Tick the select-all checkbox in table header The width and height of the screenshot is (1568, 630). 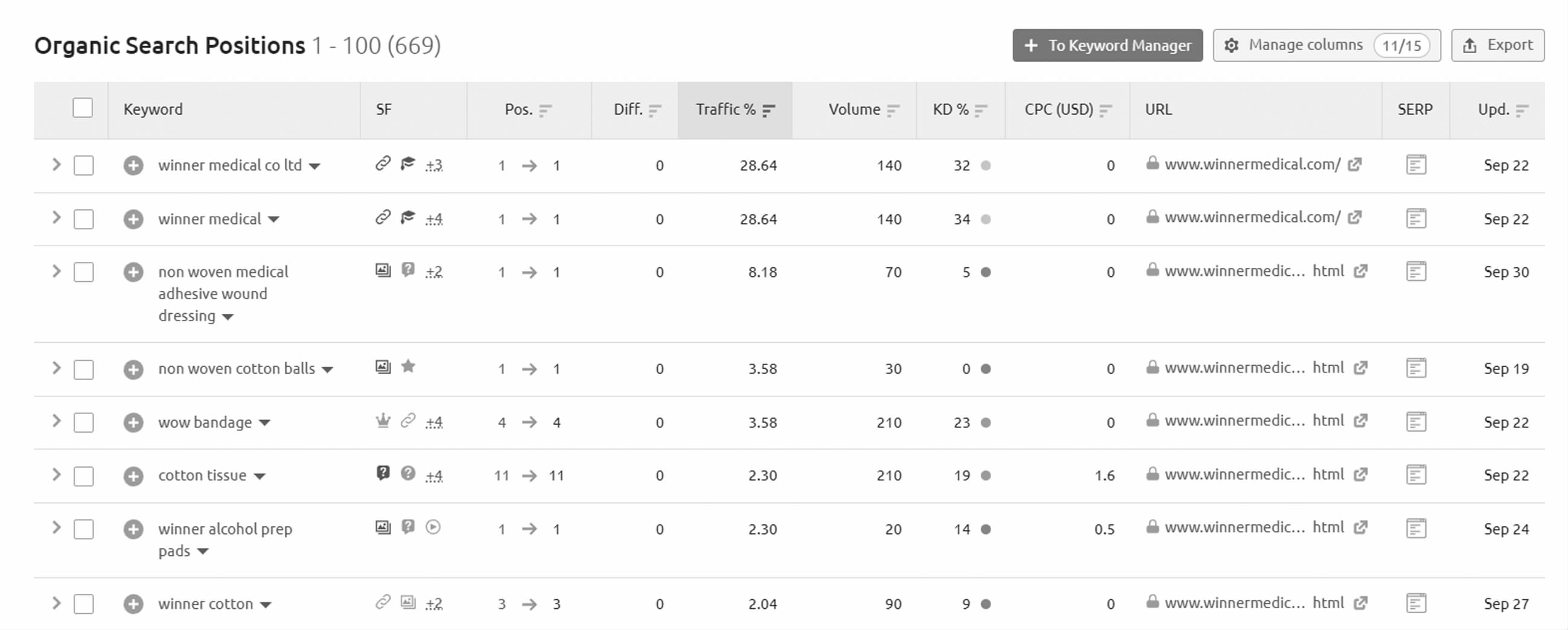pyautogui.click(x=83, y=109)
